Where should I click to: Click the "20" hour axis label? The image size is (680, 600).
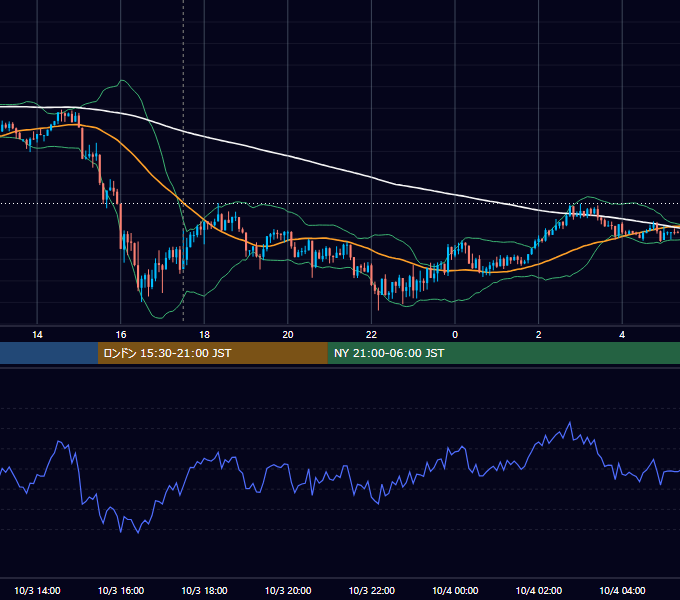[288, 335]
